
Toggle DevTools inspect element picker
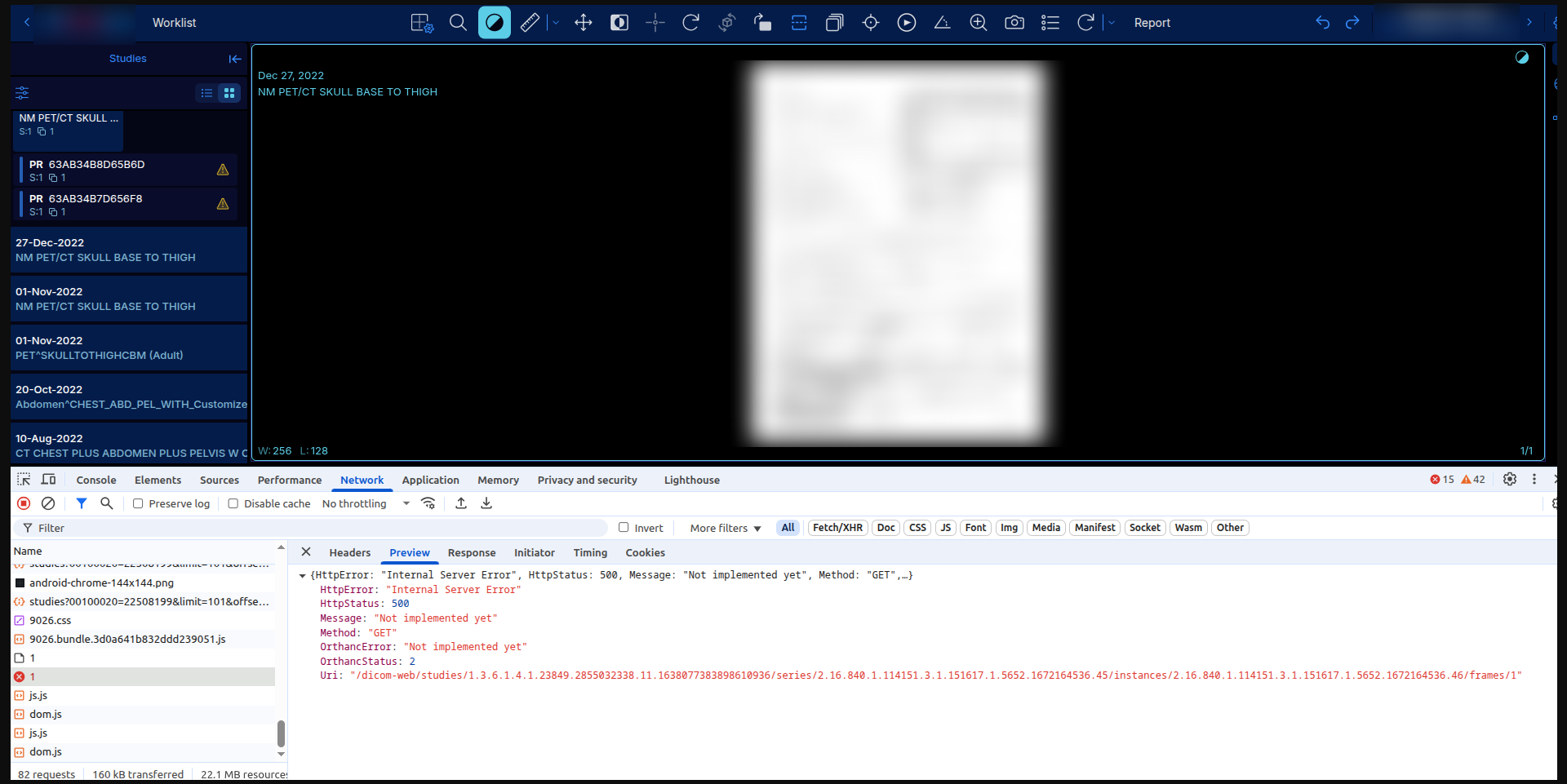pyautogui.click(x=24, y=480)
